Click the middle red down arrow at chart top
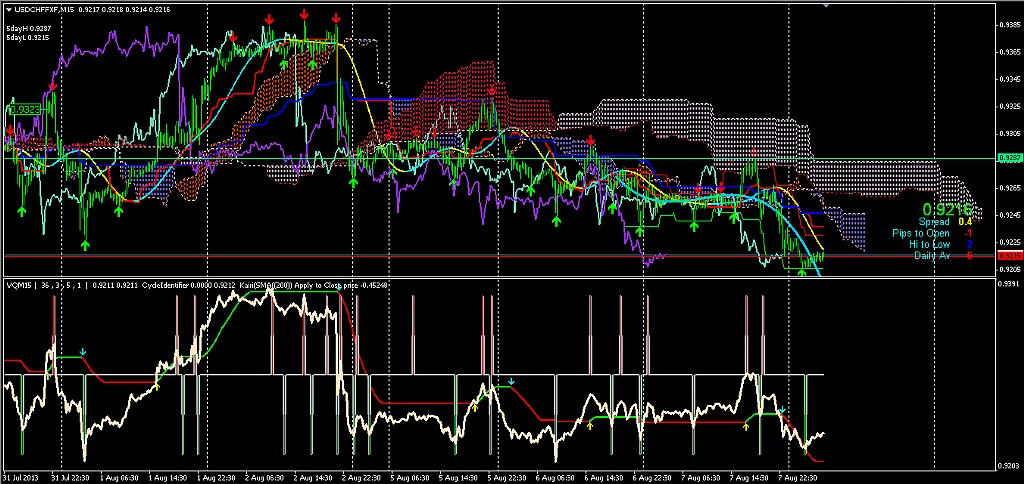The height and width of the screenshot is (484, 1024). pos(304,14)
